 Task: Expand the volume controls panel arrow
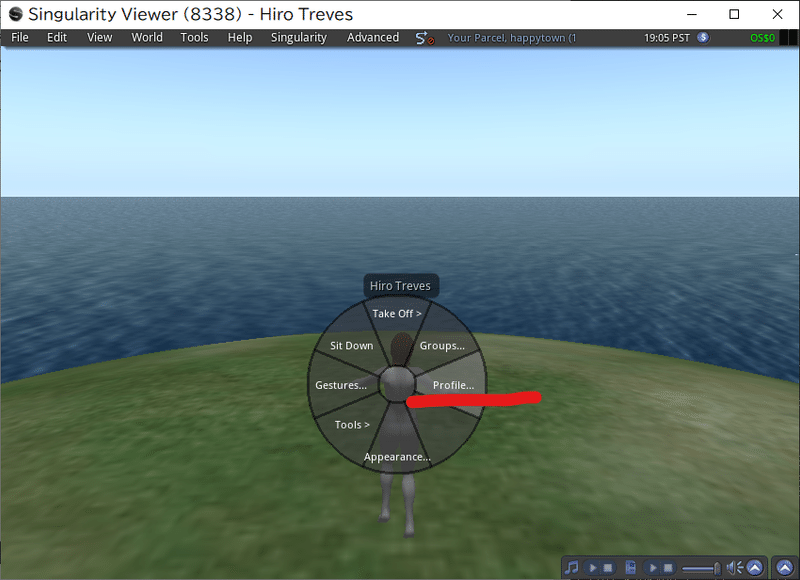tap(755, 567)
